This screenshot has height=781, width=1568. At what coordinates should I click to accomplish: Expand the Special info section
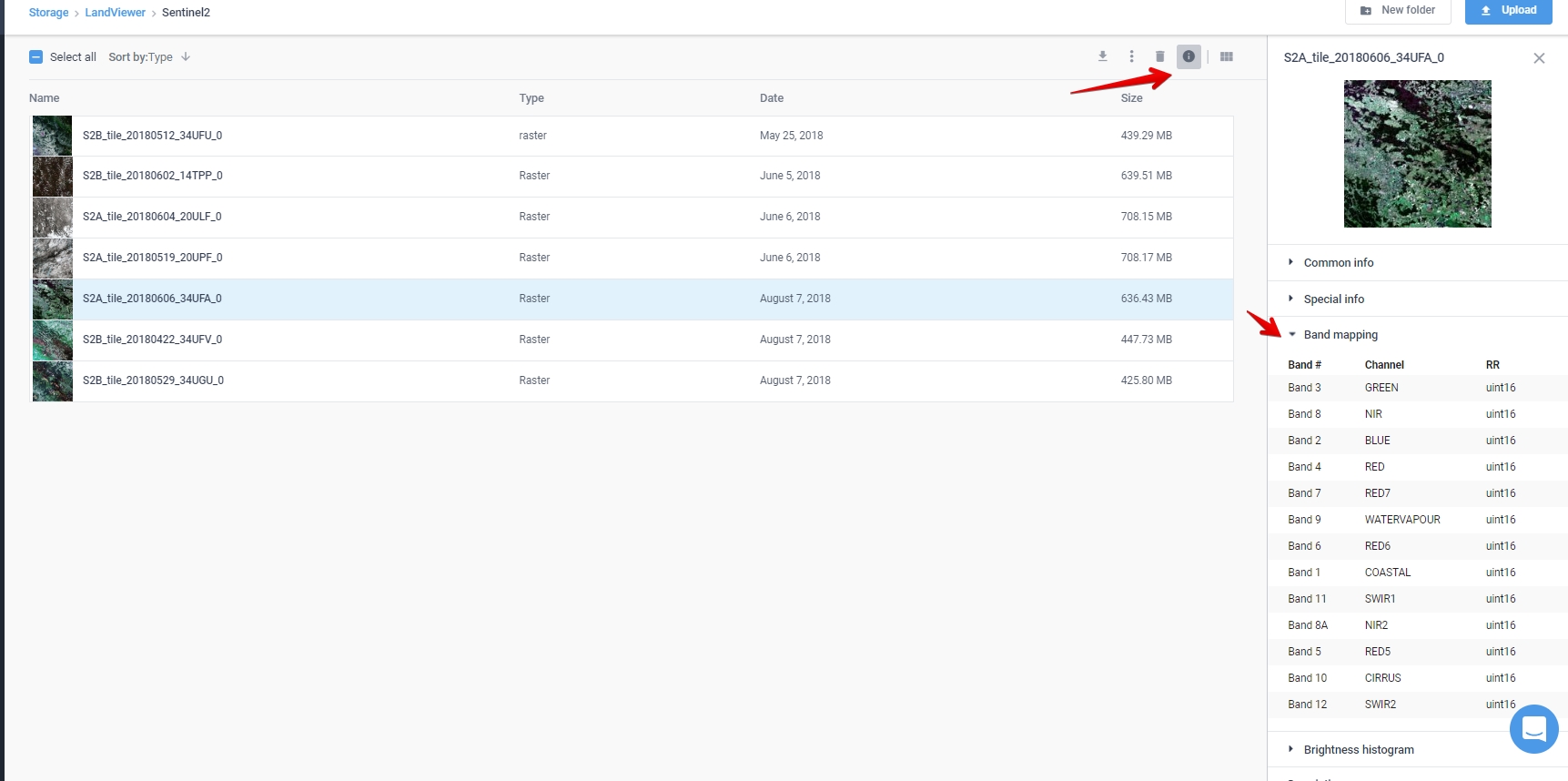click(x=1333, y=299)
